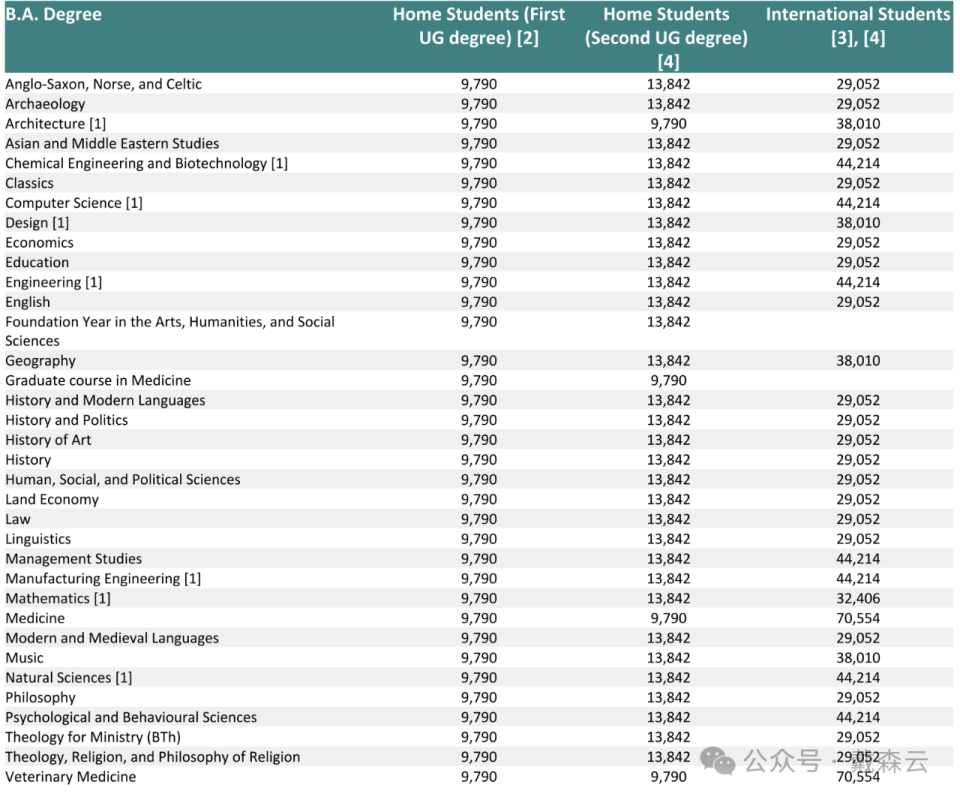The height and width of the screenshot is (800, 960).
Task: Select the 'Computer Science [1]' row label
Action: pos(74,203)
